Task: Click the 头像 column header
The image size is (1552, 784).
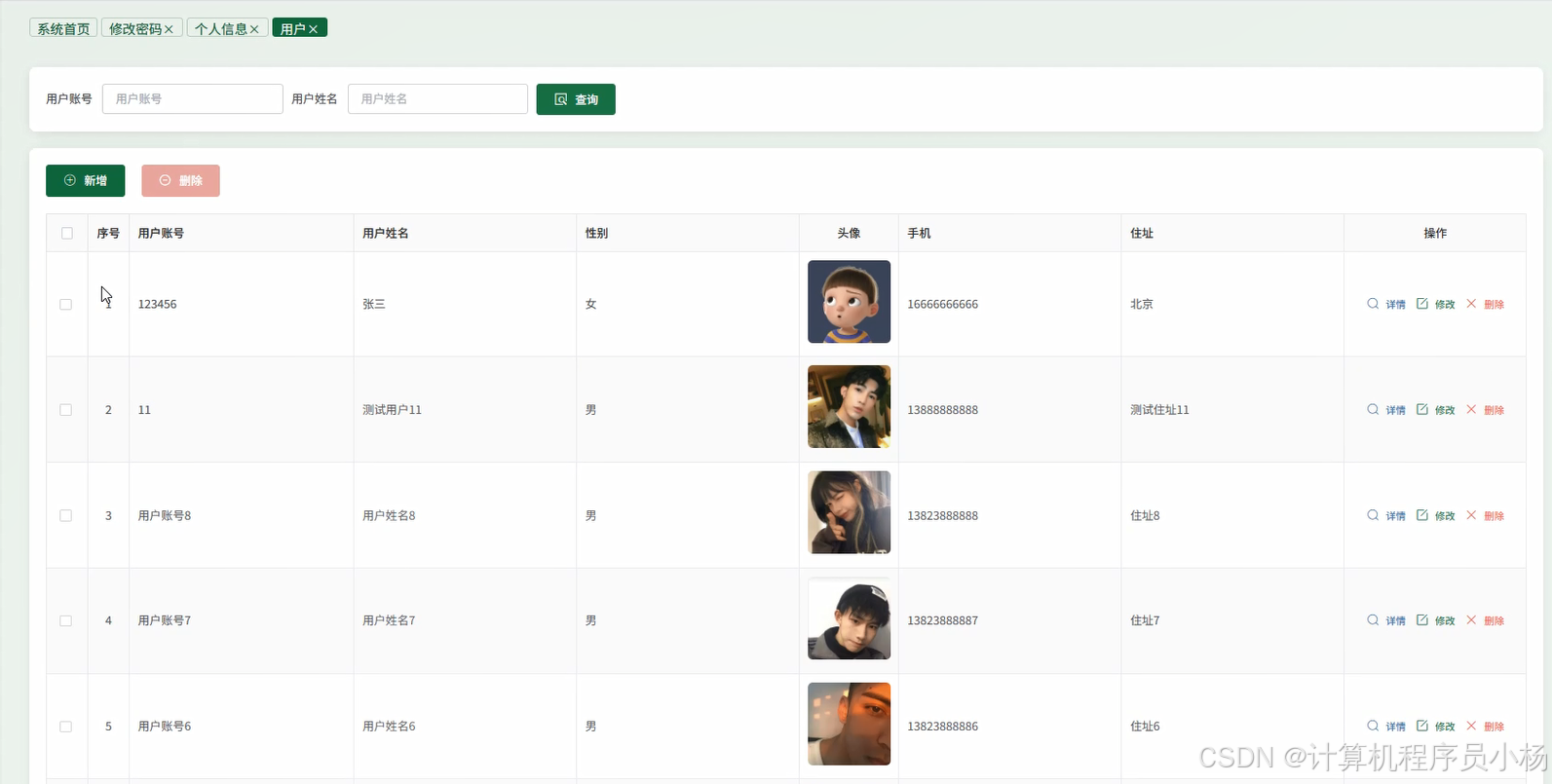Action: click(849, 233)
